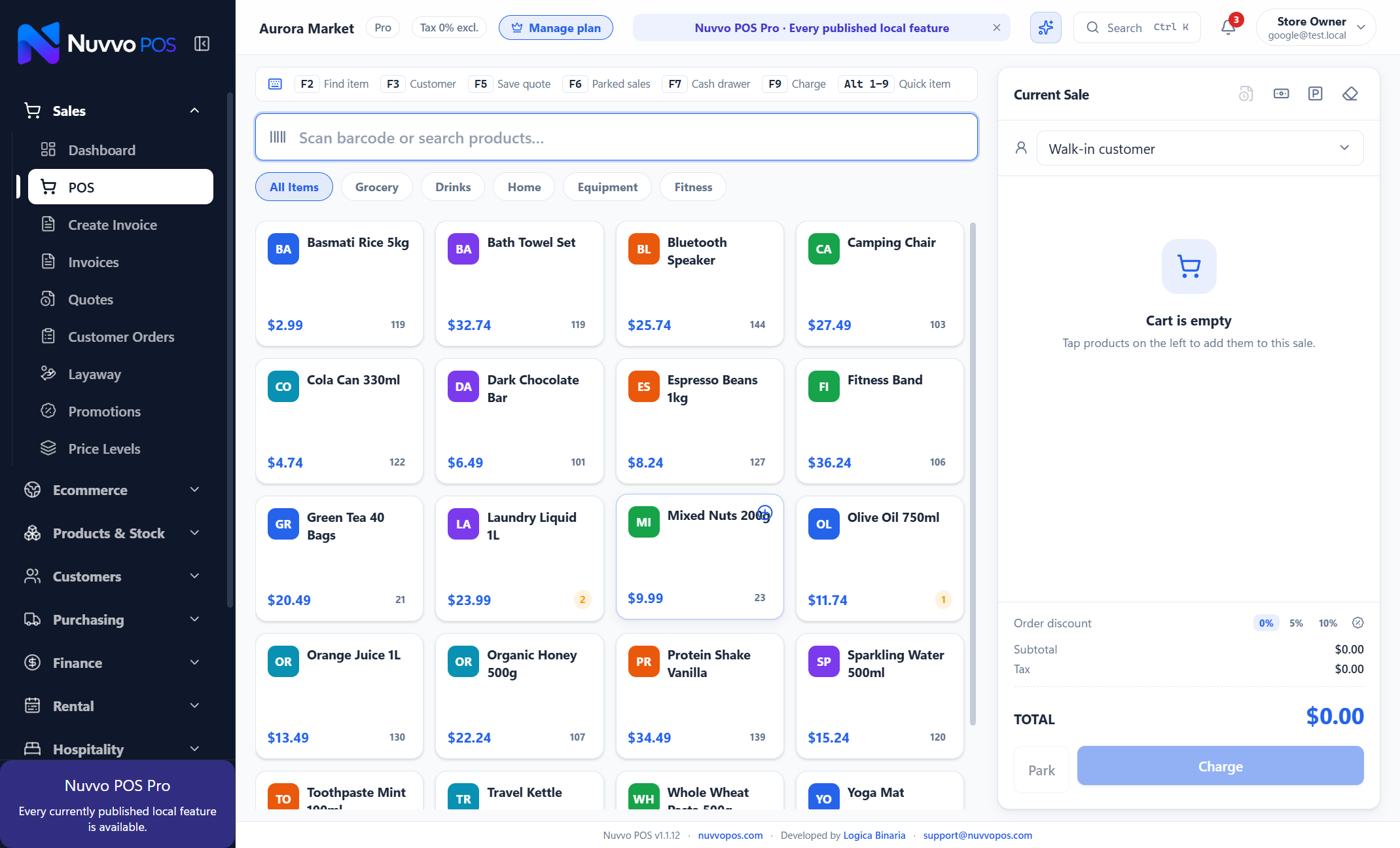
Task: Open global Search with Ctrl K
Action: (1137, 28)
